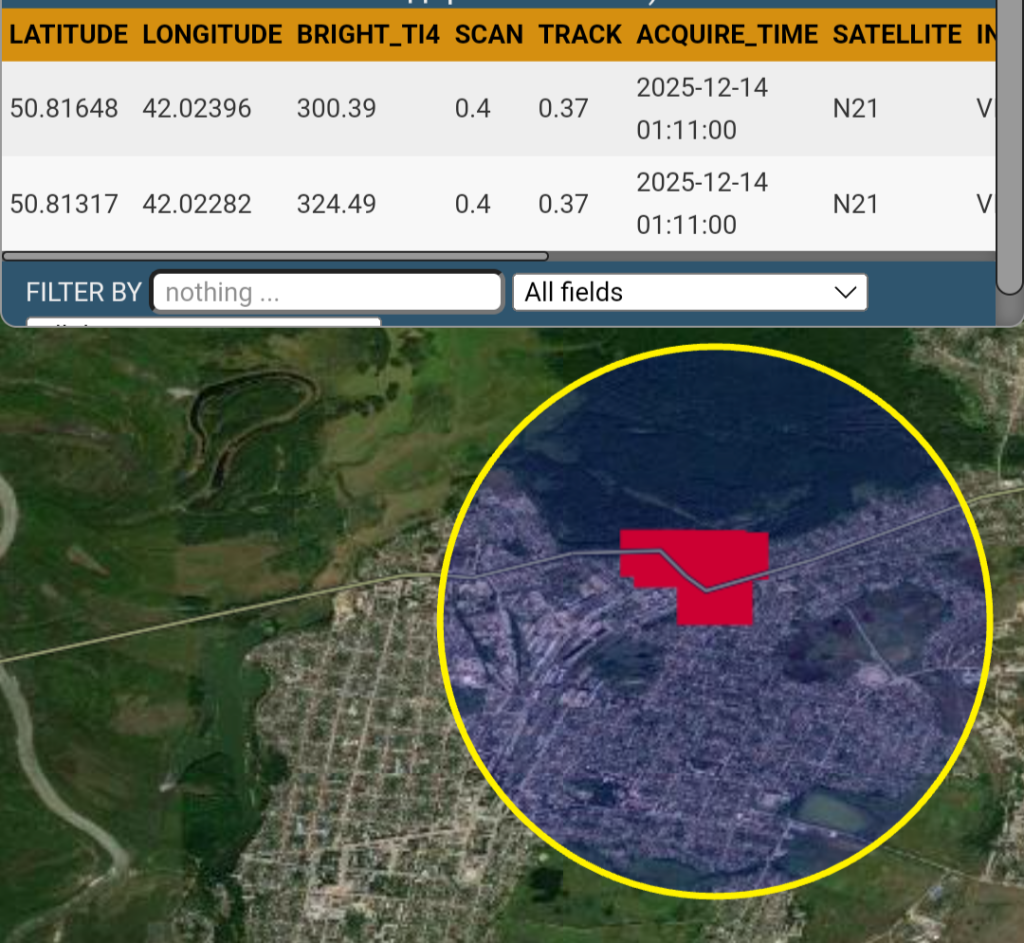This screenshot has width=1024, height=943.
Task: Click first row's acquire time 2025-12-14 01:11:00
Action: tap(702, 108)
